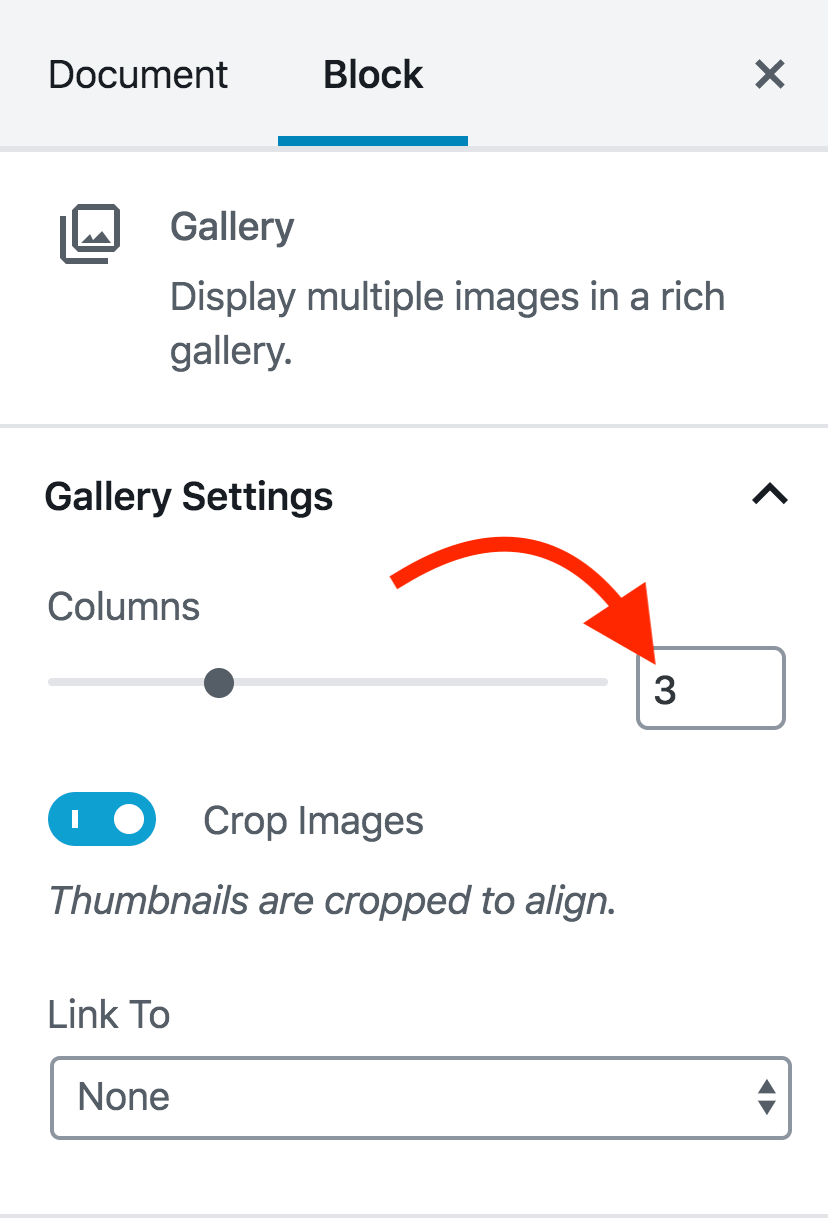The width and height of the screenshot is (828, 1218).
Task: Switch to the Document tab
Action: coord(138,75)
